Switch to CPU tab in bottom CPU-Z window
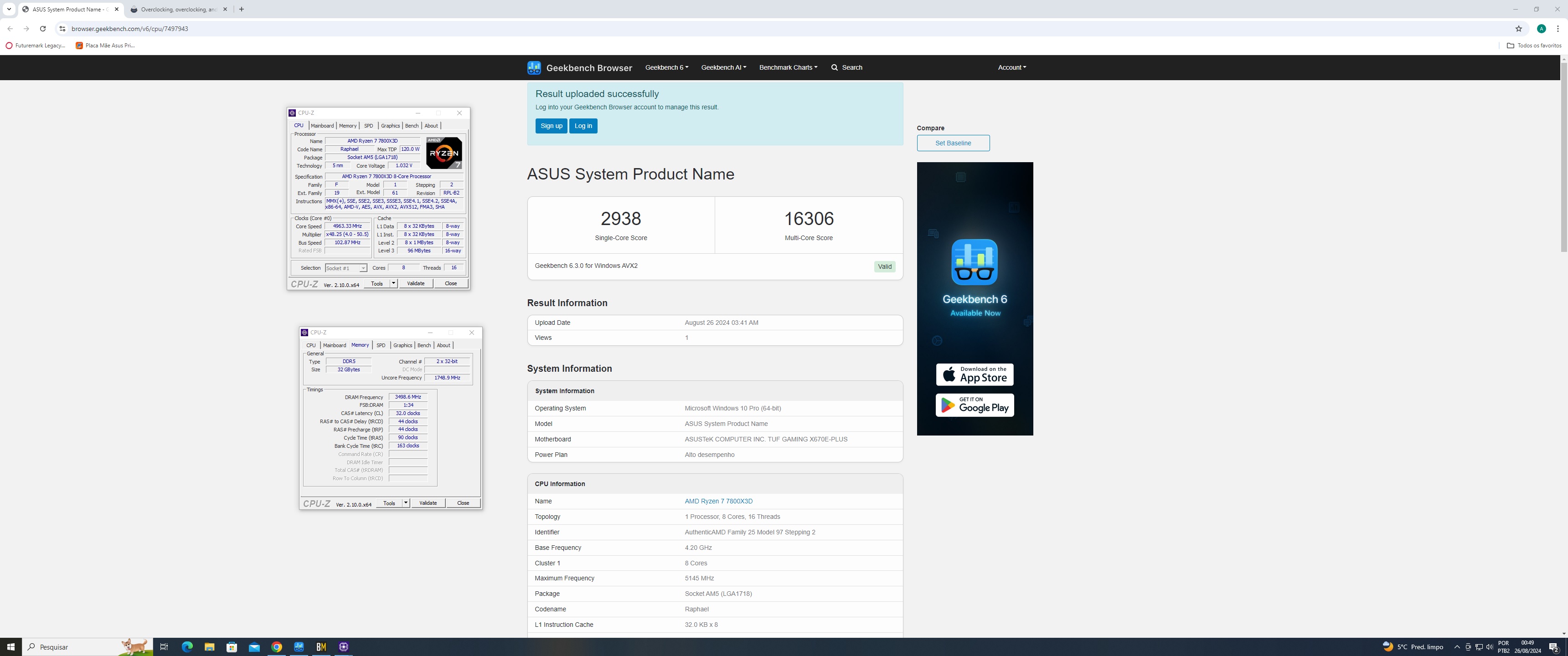The height and width of the screenshot is (656, 1568). coord(311,346)
